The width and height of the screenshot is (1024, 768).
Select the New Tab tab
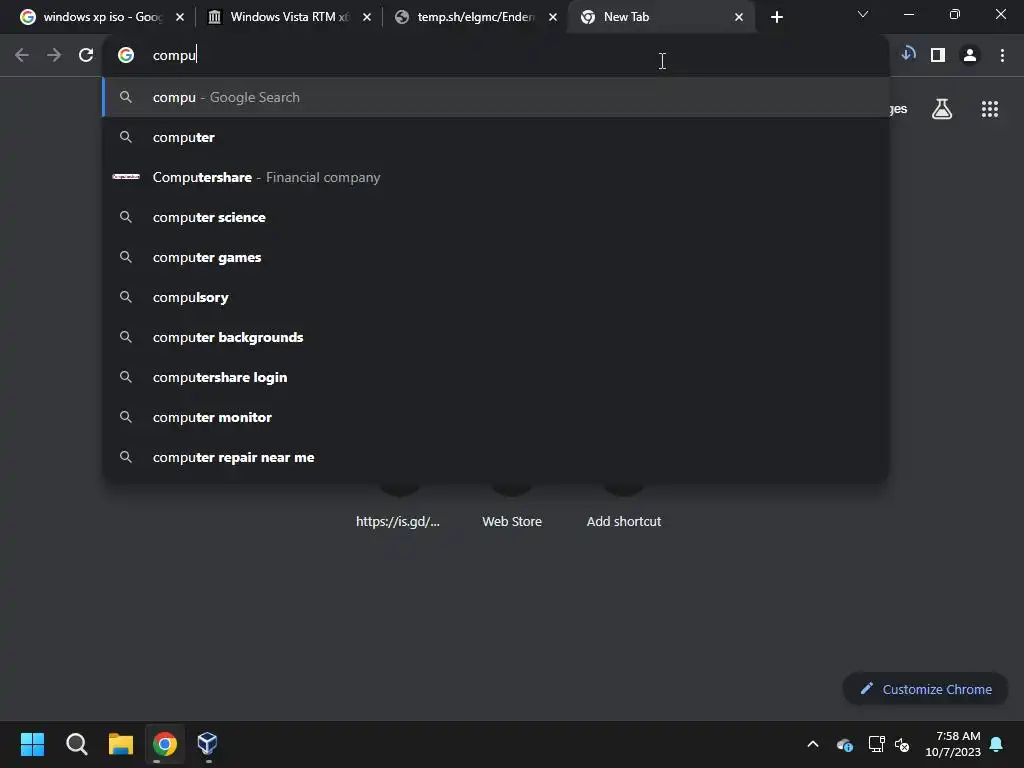[x=662, y=17]
